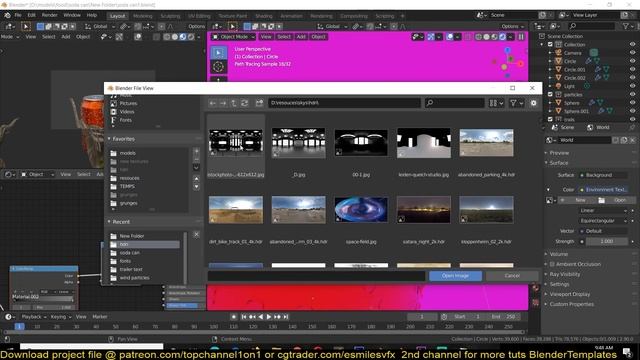
Task: Uncheck the particles collection checkbox
Action: click(550, 94)
